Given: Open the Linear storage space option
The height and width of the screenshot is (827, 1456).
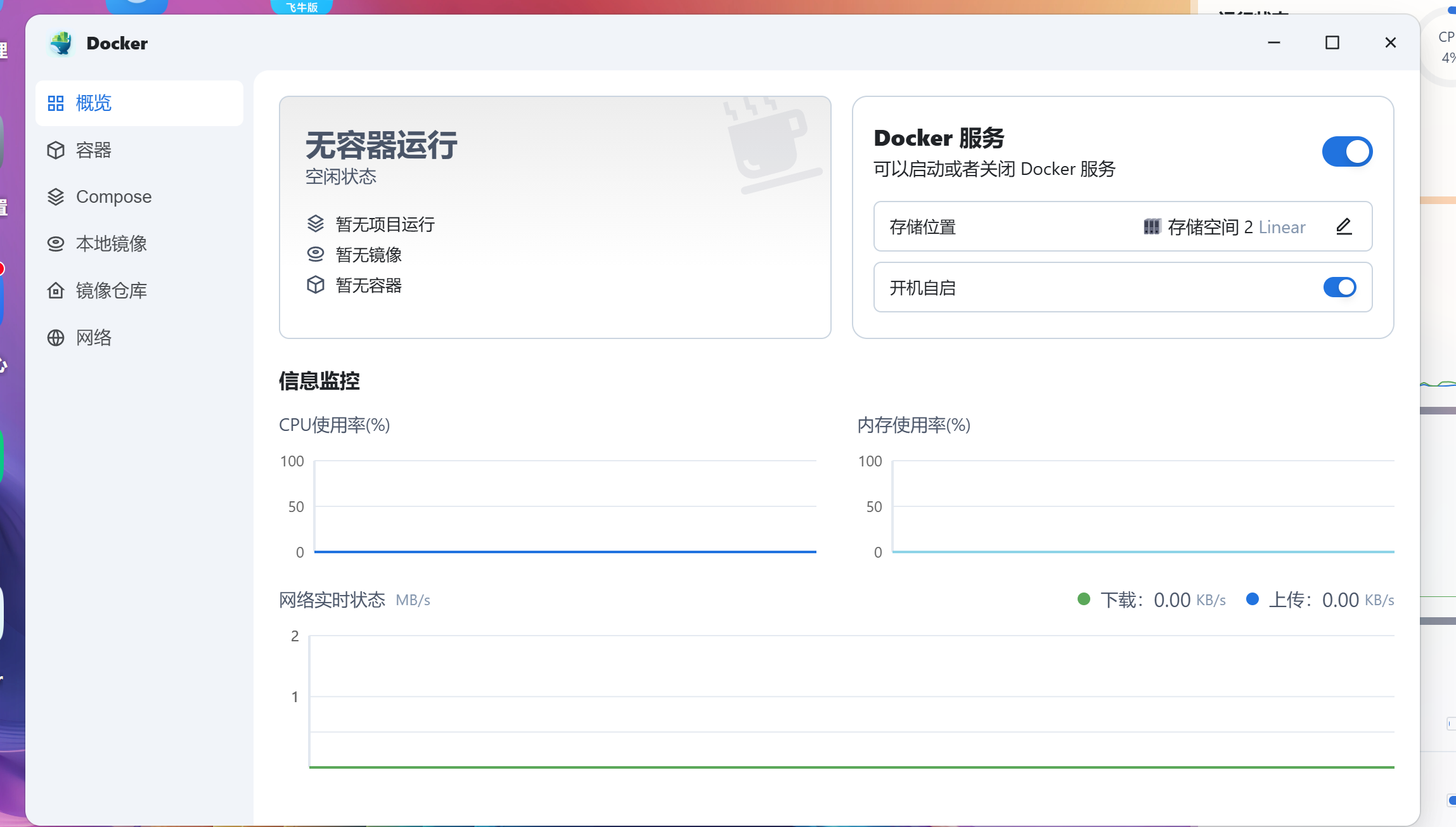Looking at the screenshot, I should point(1282,227).
